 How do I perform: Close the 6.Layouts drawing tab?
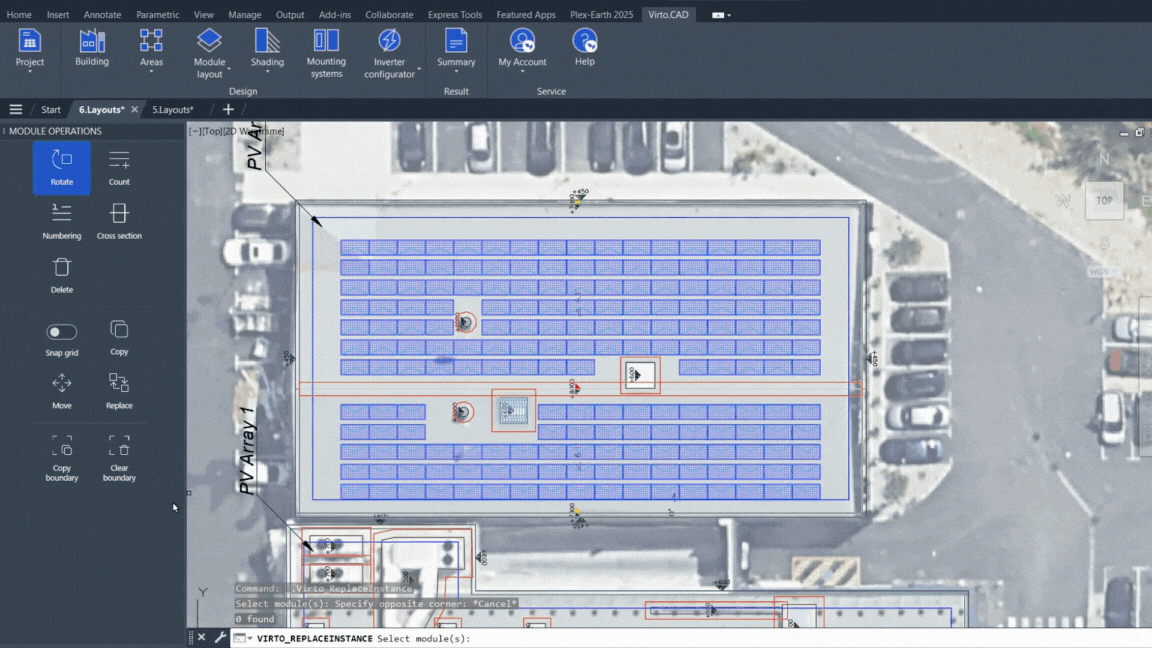[134, 109]
